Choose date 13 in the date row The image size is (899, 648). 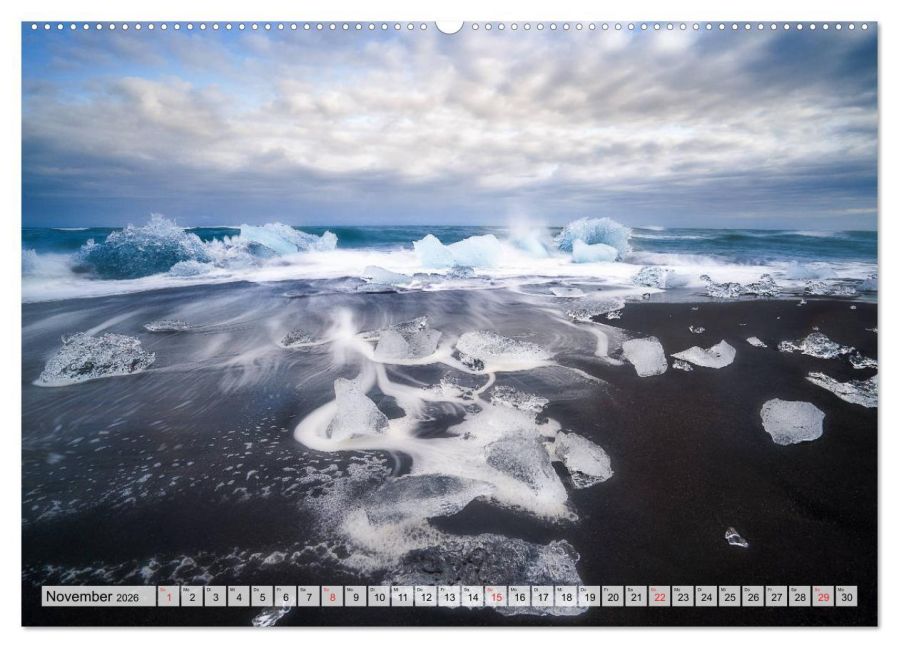tap(449, 597)
